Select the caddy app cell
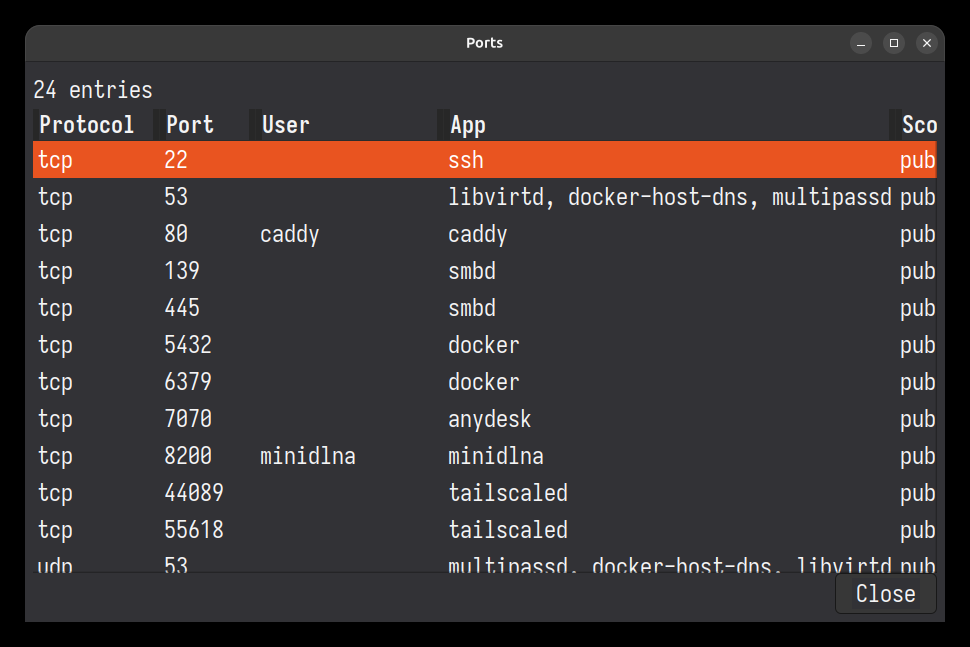This screenshot has width=970, height=647. [478, 234]
